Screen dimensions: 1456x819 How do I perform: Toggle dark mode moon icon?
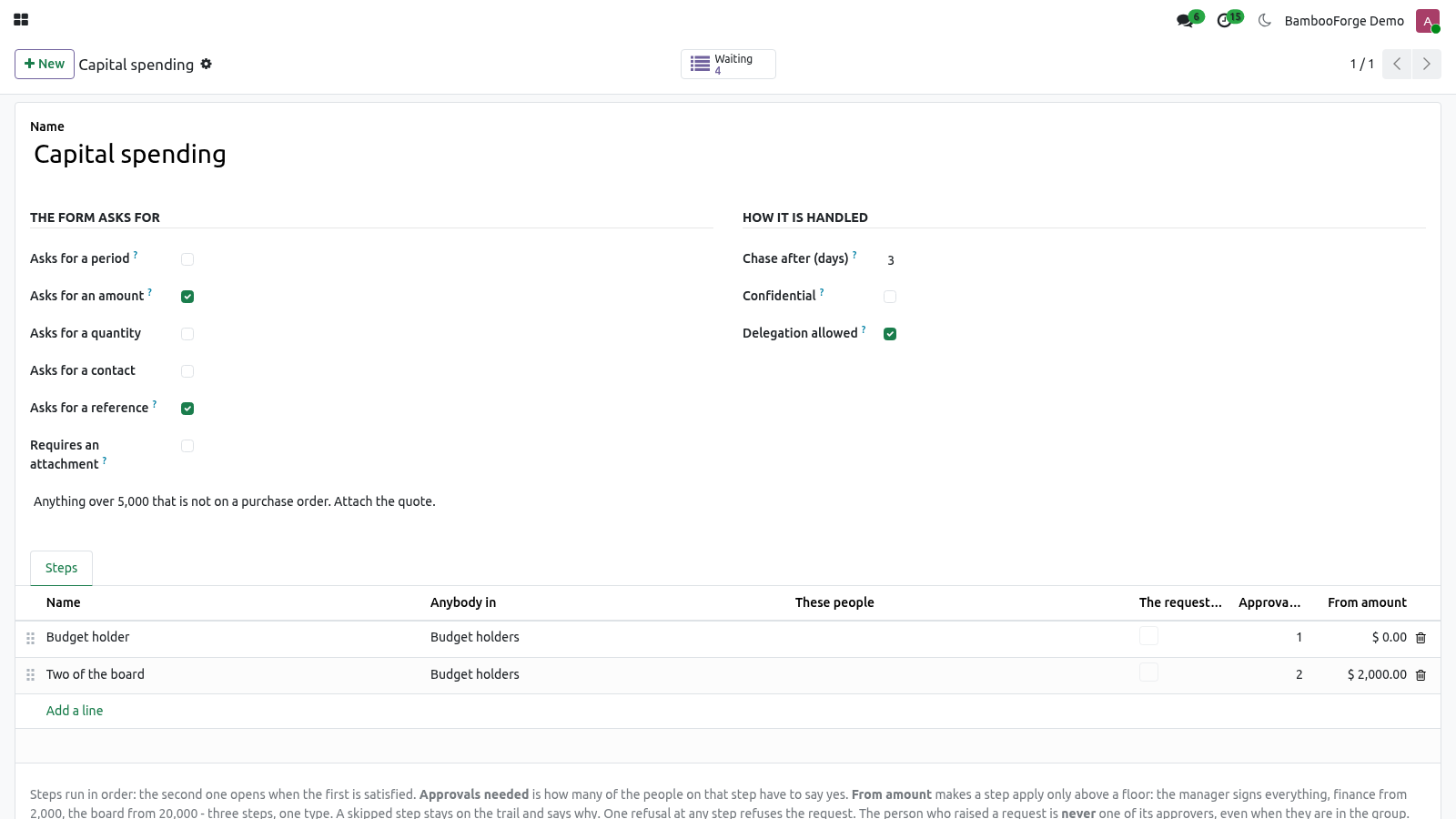click(x=1265, y=20)
